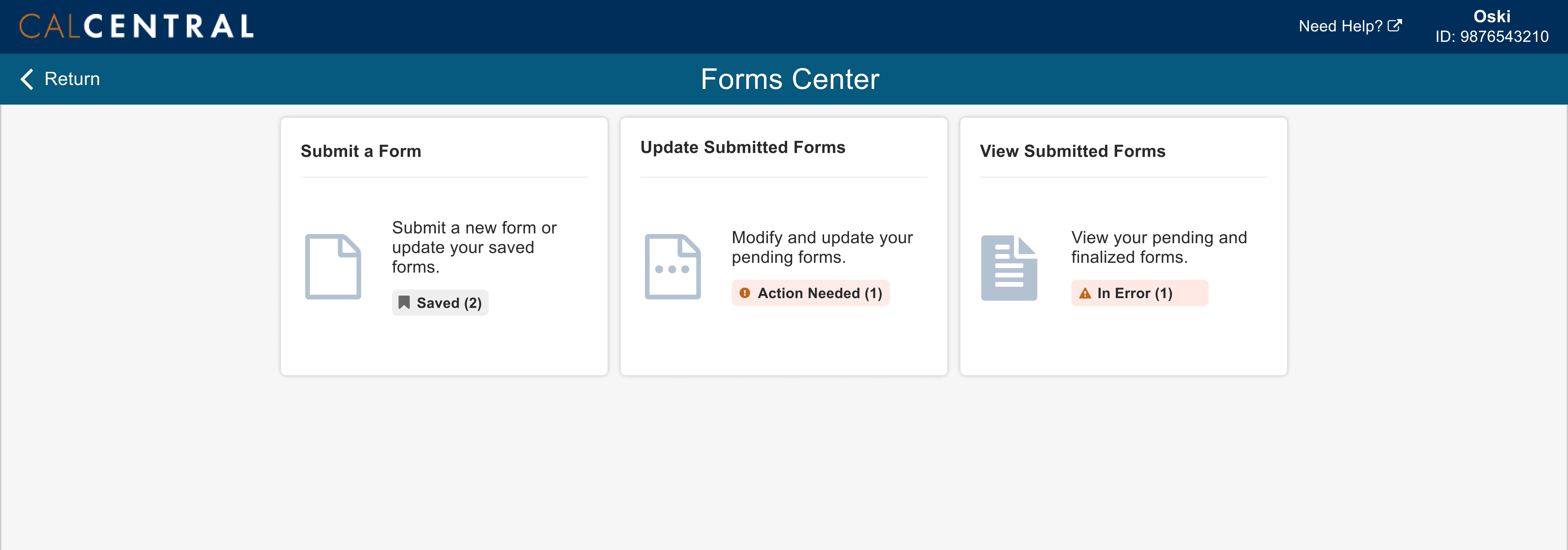
Task: Click 'Modify and update your pending forms' text
Action: [x=822, y=247]
